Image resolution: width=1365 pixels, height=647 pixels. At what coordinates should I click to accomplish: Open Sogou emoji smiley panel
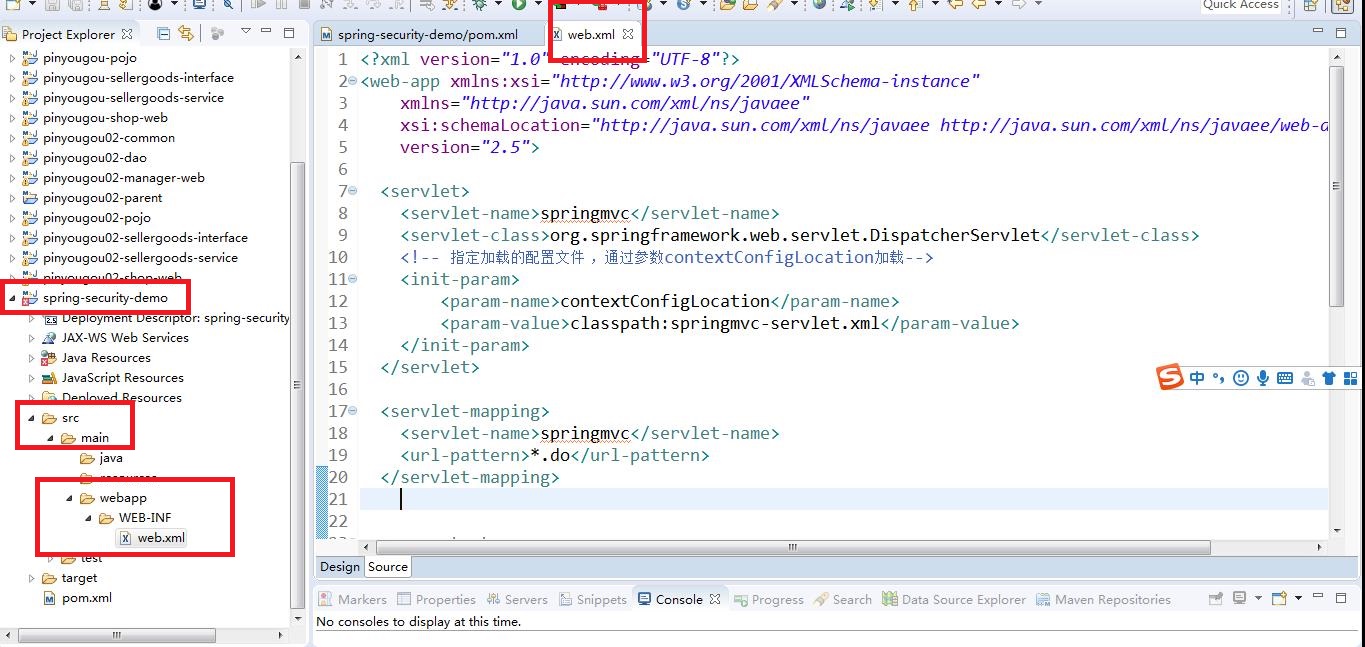click(x=1241, y=378)
